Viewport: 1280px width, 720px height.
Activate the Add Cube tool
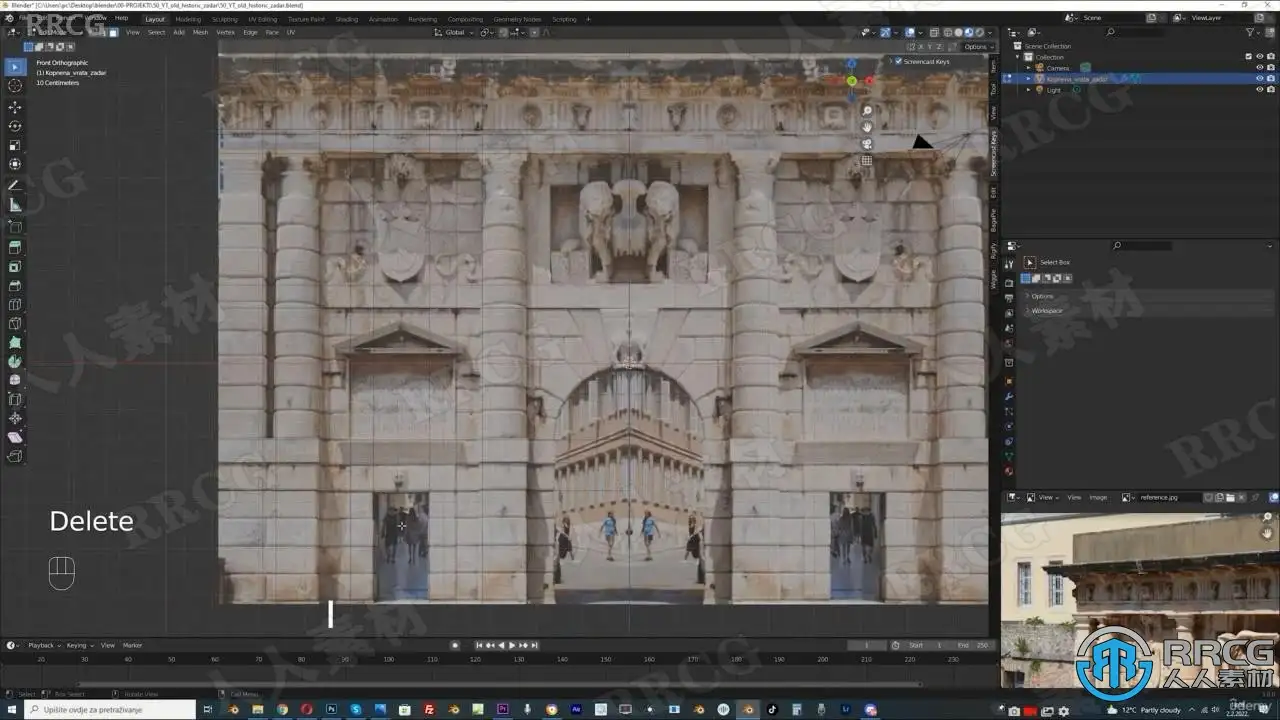pyautogui.click(x=15, y=227)
